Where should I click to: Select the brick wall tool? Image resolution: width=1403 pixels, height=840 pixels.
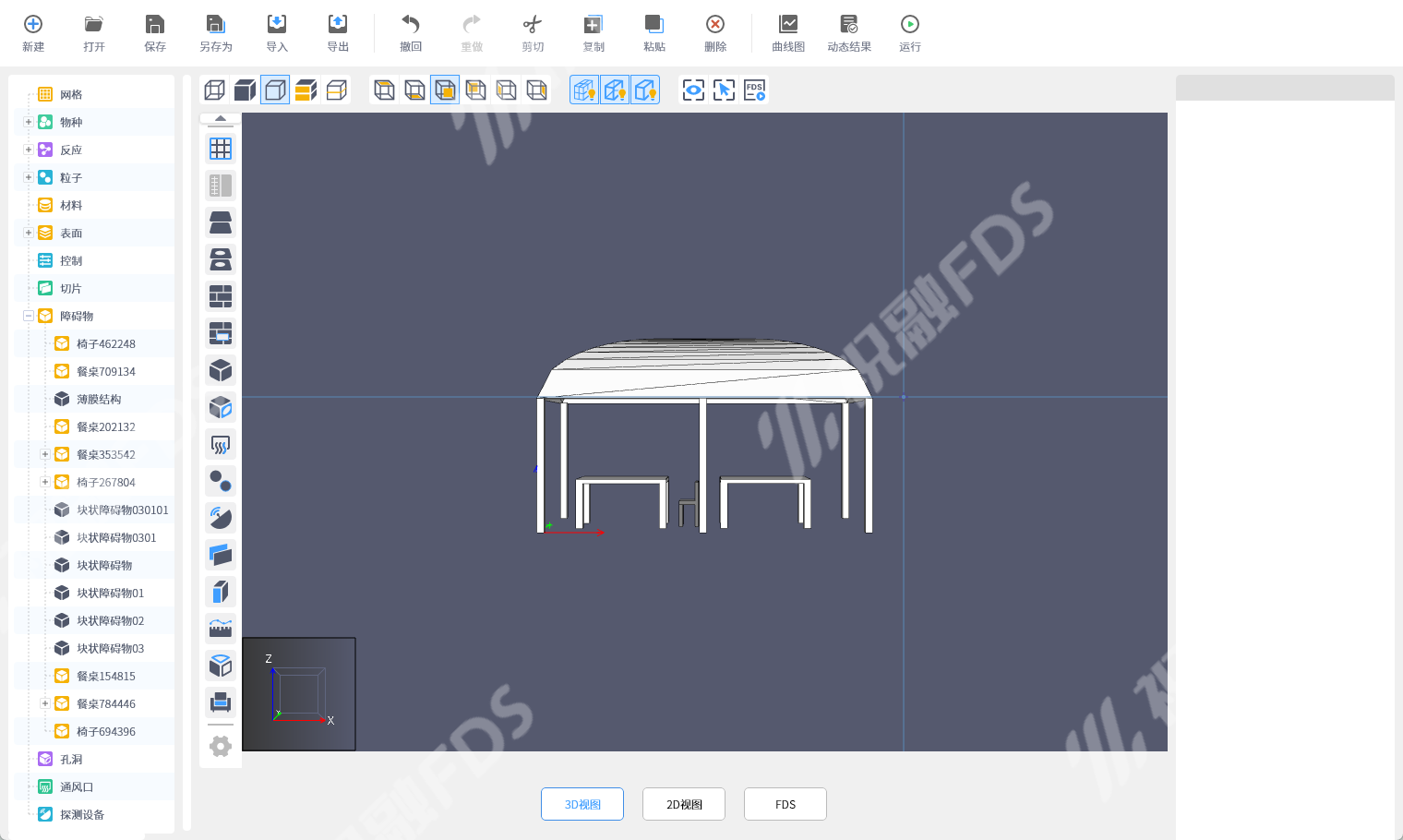click(221, 296)
